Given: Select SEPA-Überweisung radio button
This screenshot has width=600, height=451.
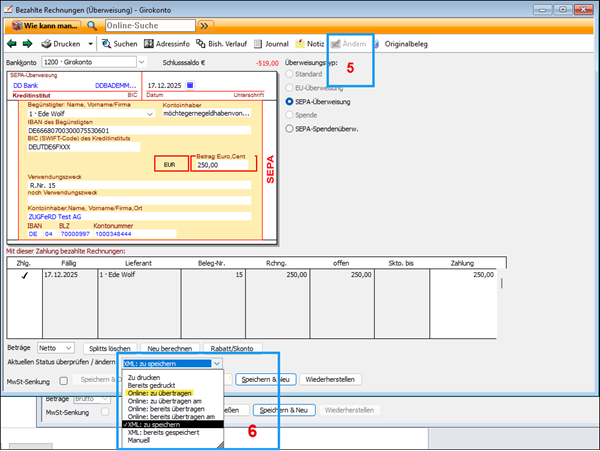Looking at the screenshot, I should pyautogui.click(x=290, y=101).
